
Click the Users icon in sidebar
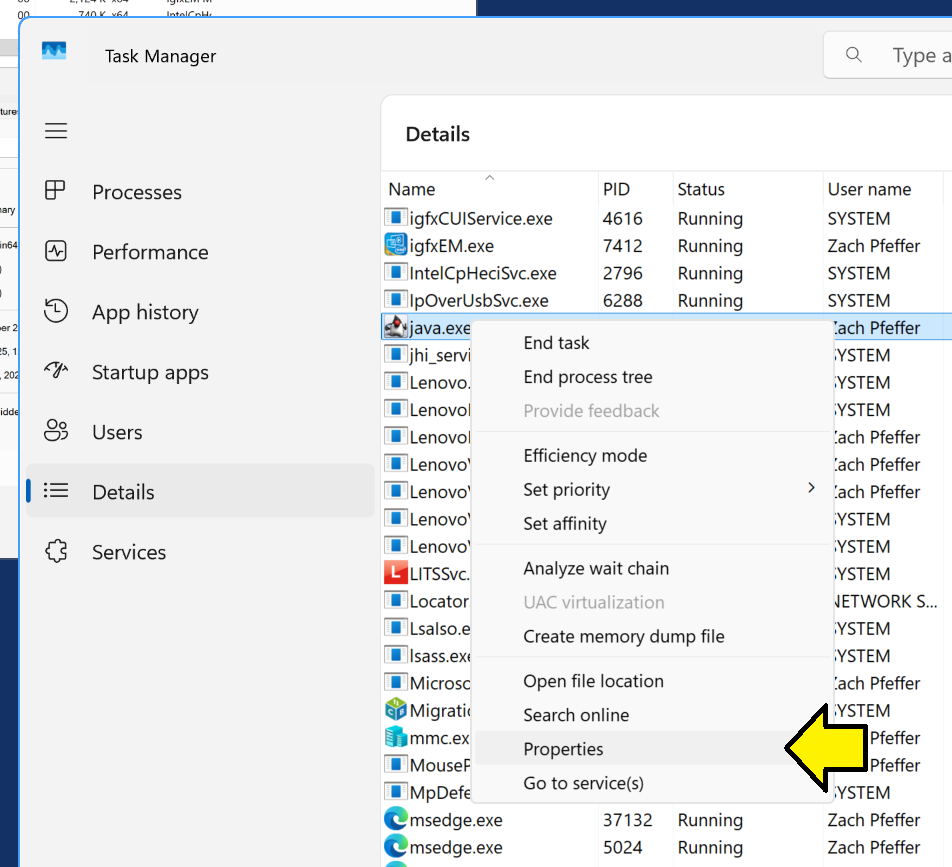(56, 432)
